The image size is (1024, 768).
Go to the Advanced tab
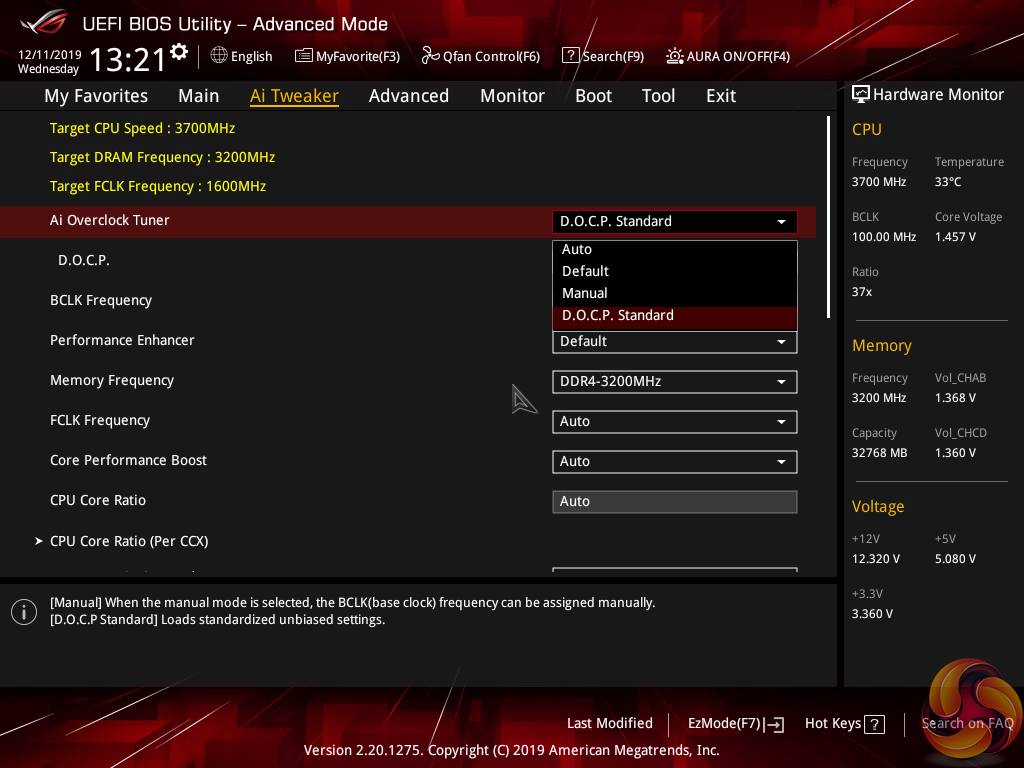[x=409, y=96]
